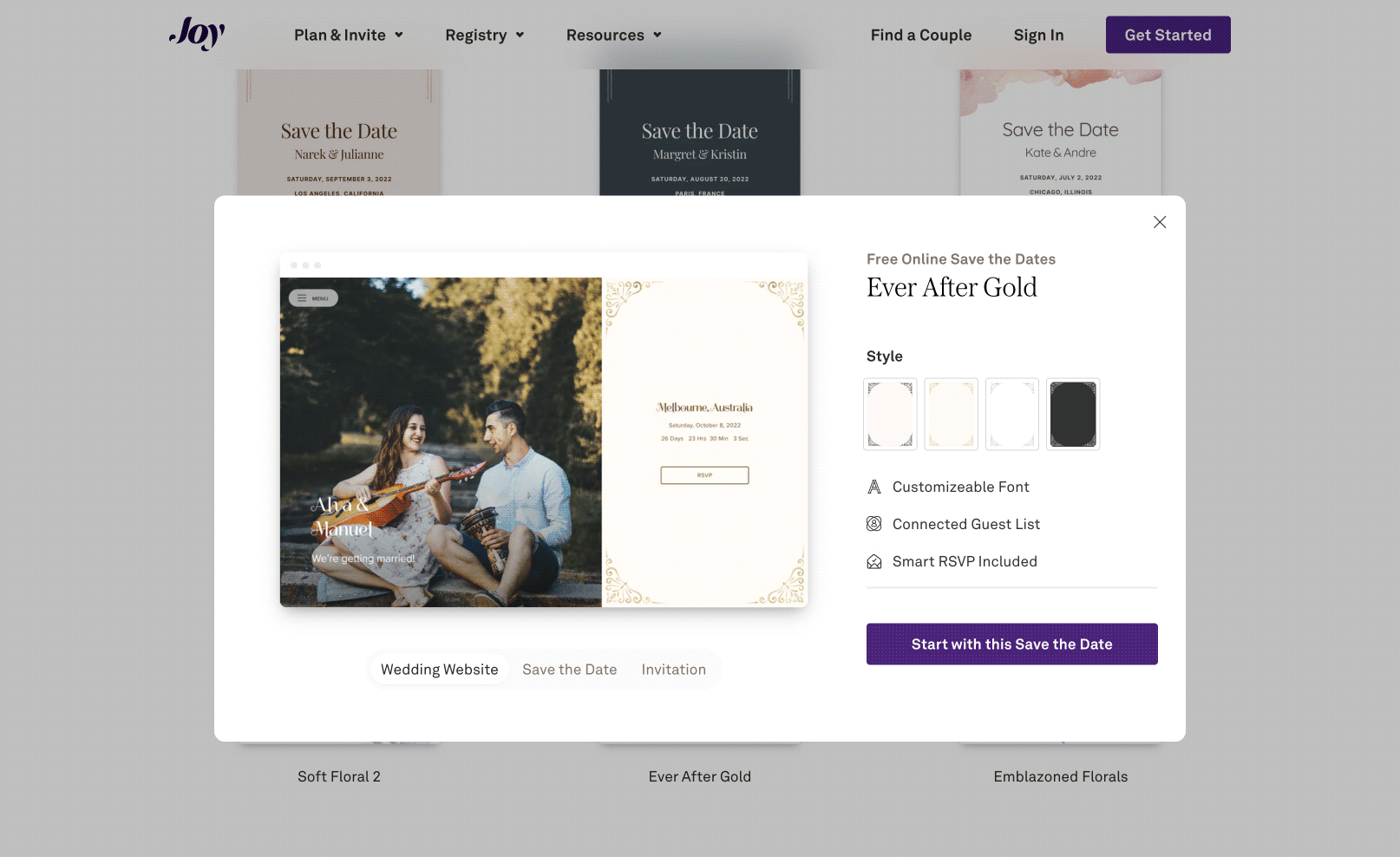Click Start with this Save the Date
Viewport: 1400px width, 857px height.
click(x=1012, y=644)
